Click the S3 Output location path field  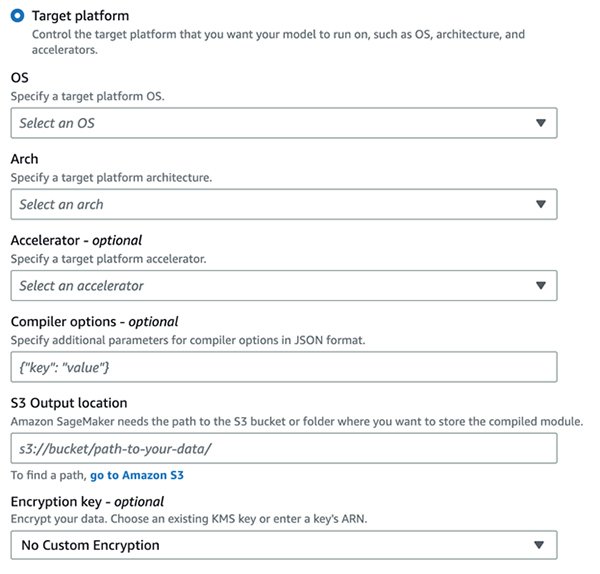click(283, 449)
